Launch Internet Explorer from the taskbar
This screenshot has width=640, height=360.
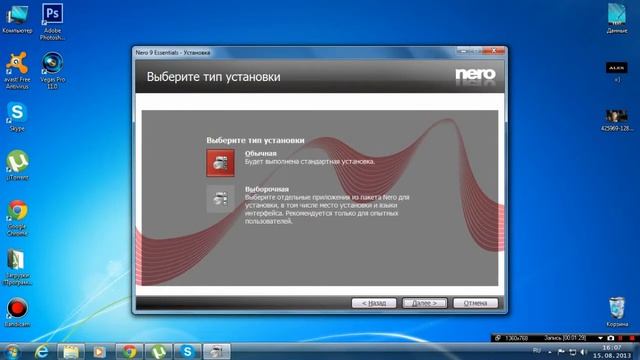coord(41,352)
